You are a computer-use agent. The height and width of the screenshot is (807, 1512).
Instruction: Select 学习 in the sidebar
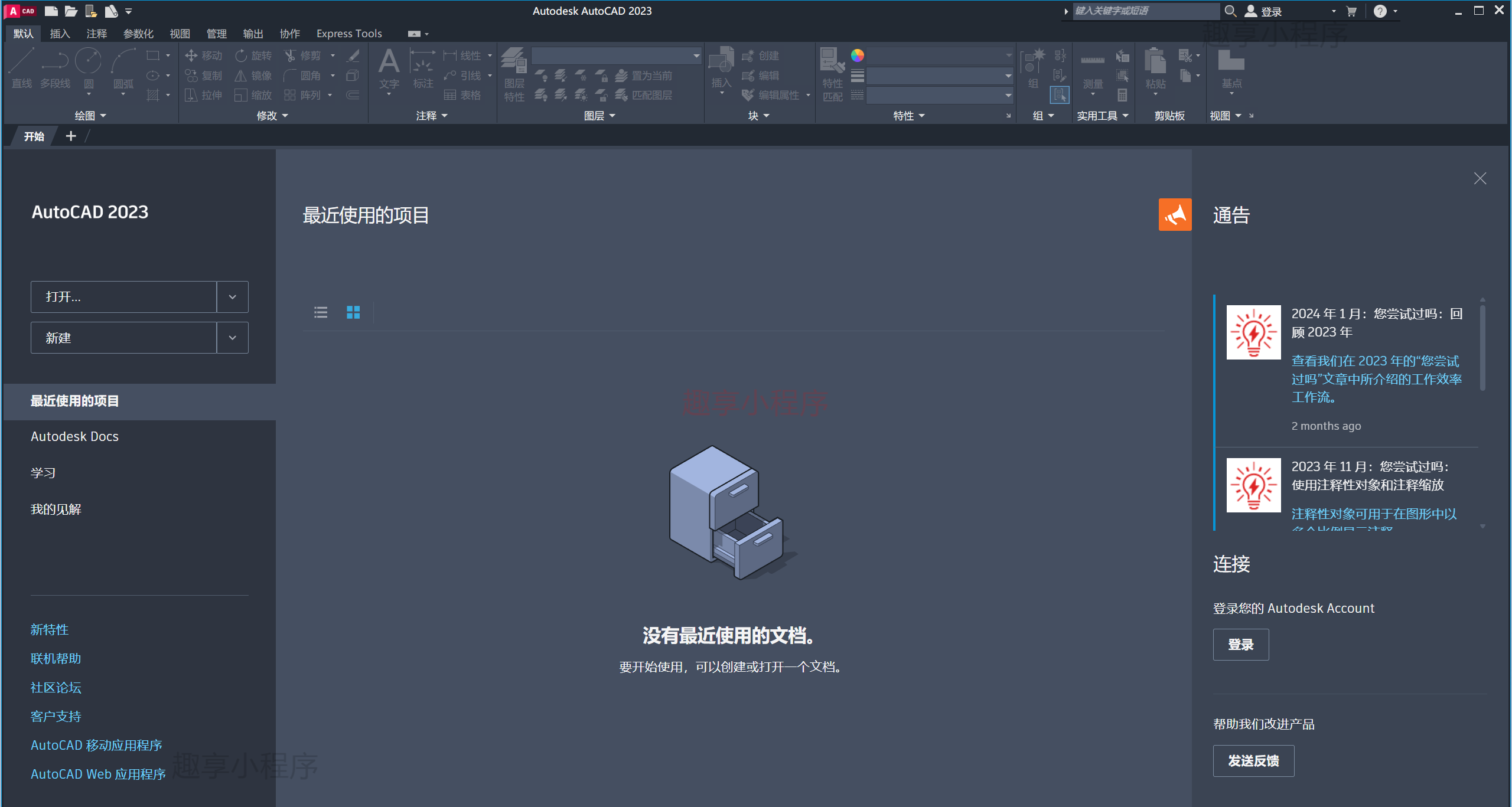[x=43, y=473]
